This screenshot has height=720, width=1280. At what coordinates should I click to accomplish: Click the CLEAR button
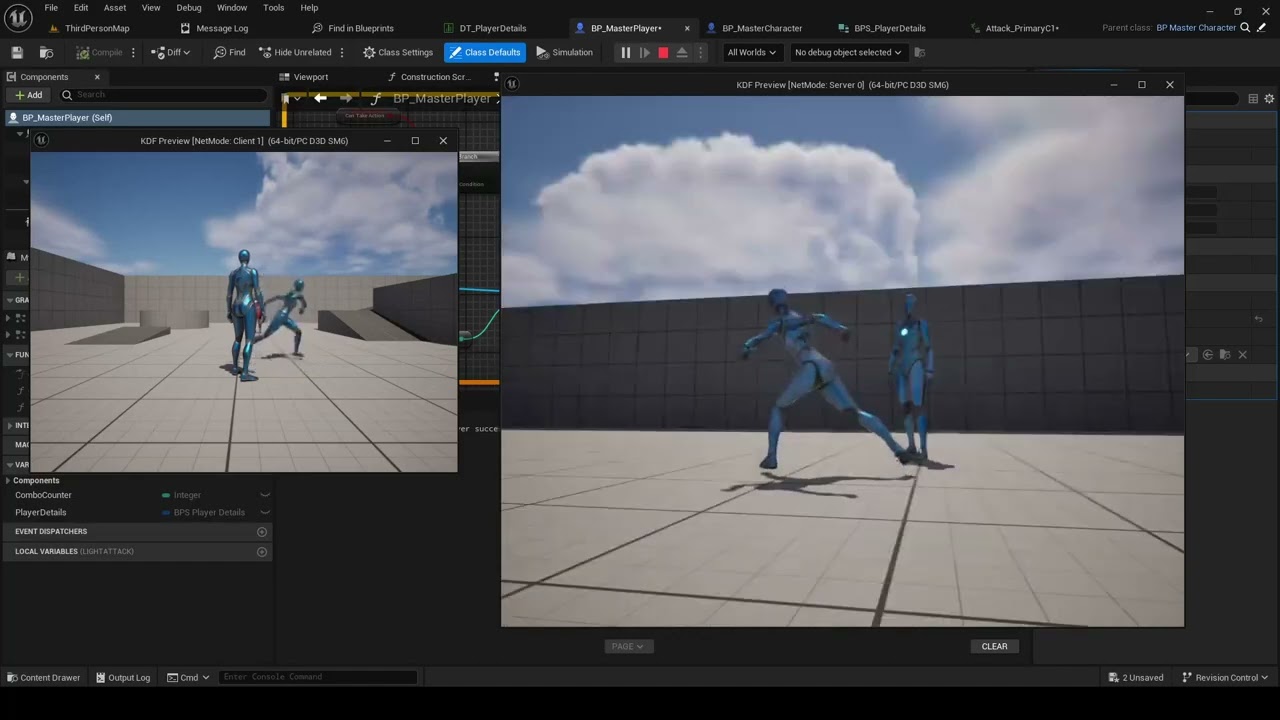(994, 646)
